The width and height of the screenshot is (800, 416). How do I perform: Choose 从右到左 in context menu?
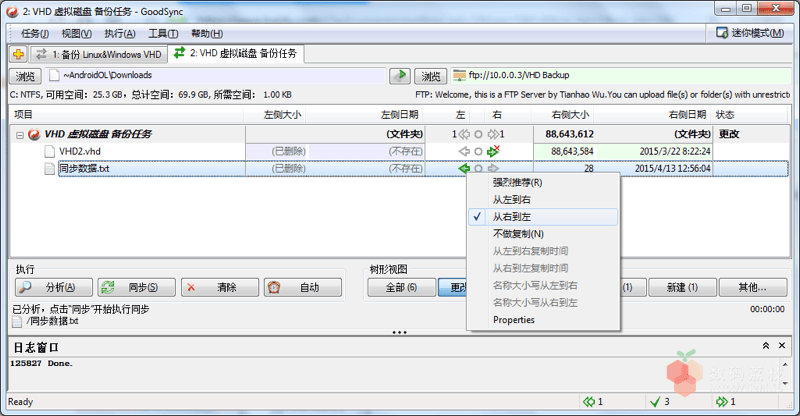[x=543, y=217]
